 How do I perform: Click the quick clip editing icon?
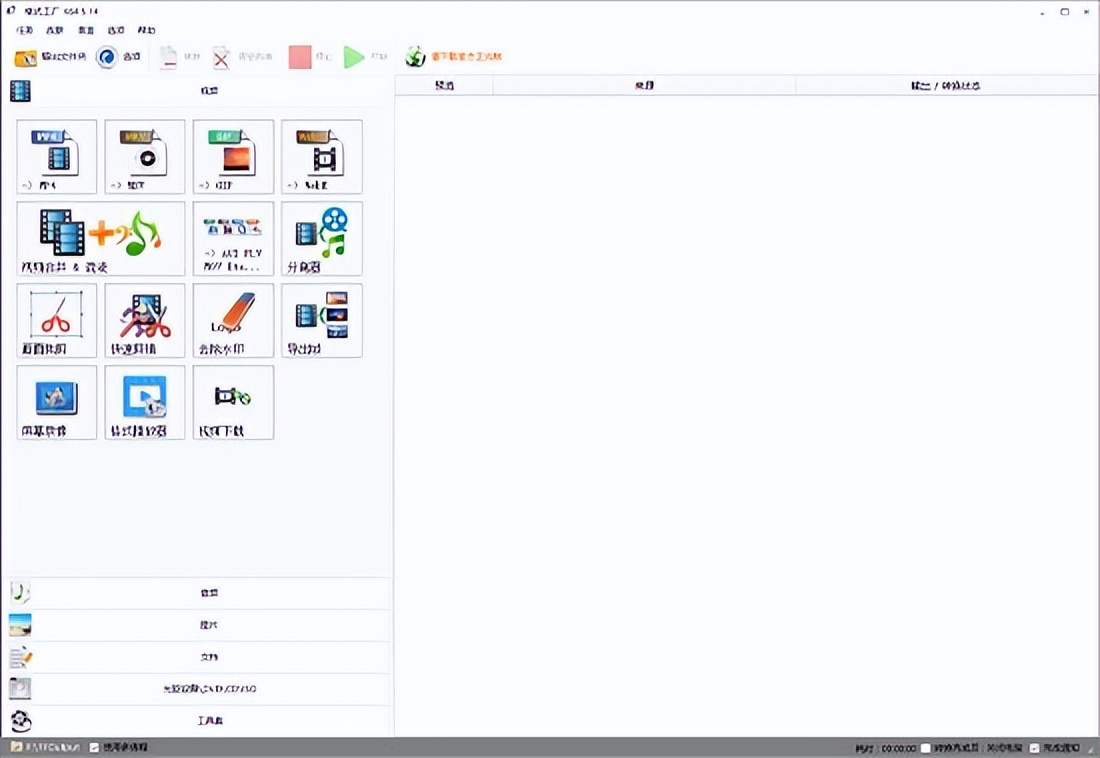[145, 320]
